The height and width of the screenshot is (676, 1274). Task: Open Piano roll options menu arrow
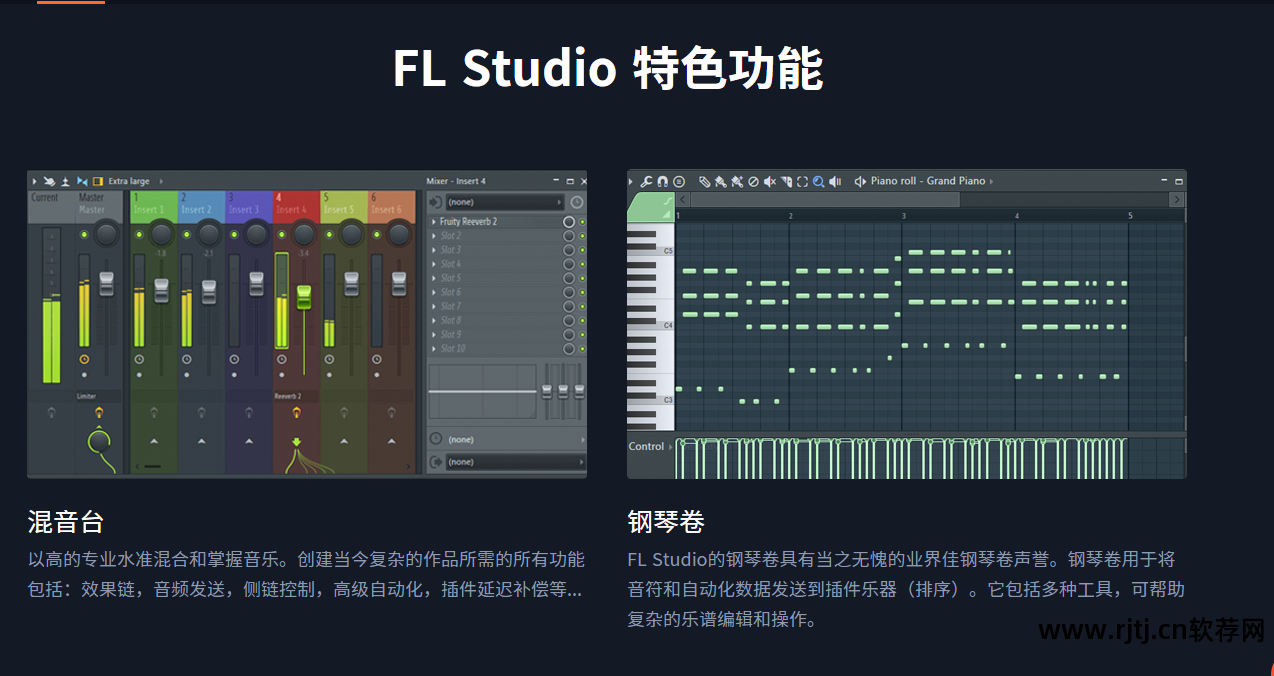click(x=631, y=181)
